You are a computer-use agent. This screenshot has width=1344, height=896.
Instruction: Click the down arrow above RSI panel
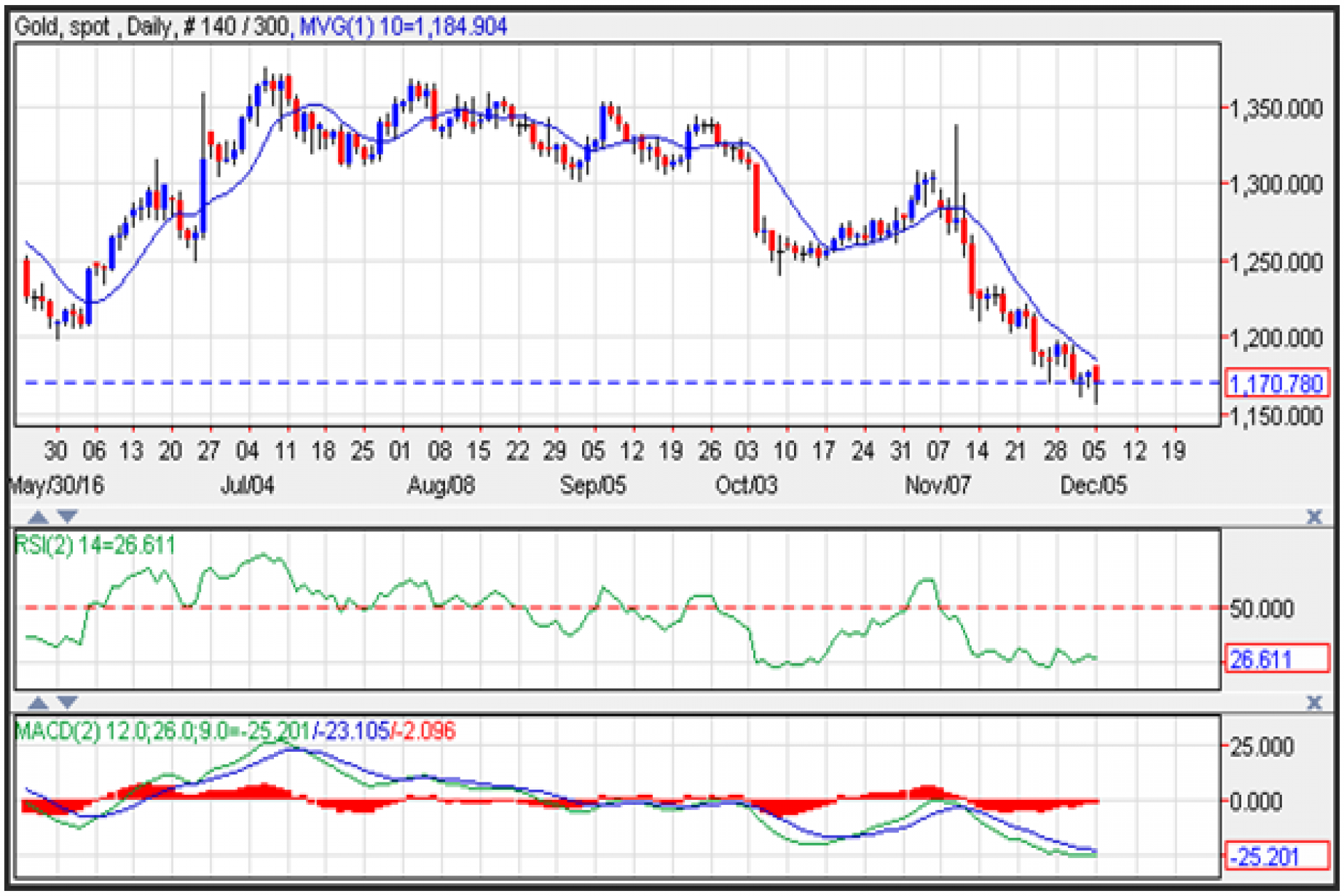tap(68, 517)
